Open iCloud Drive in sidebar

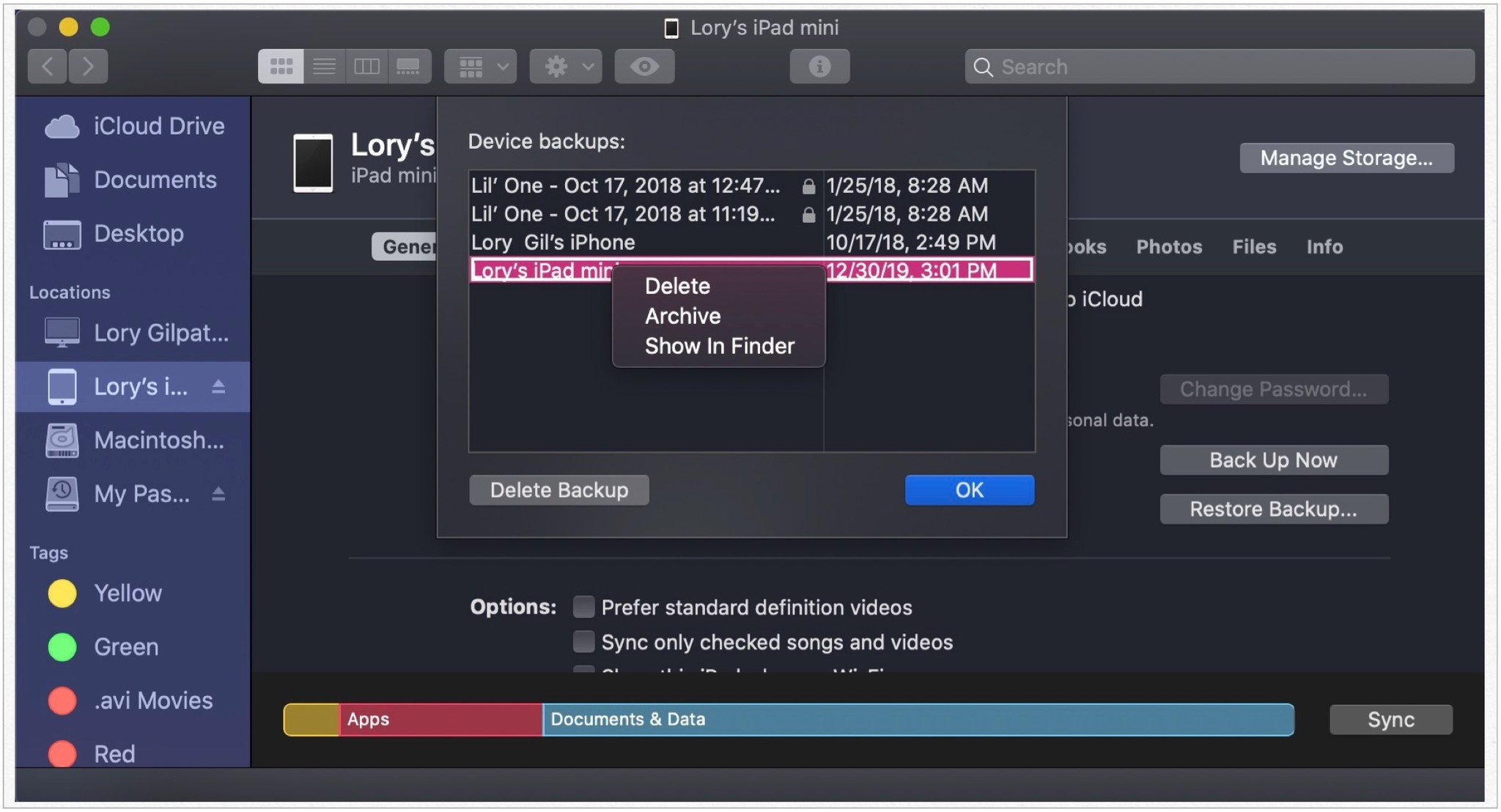tap(133, 126)
